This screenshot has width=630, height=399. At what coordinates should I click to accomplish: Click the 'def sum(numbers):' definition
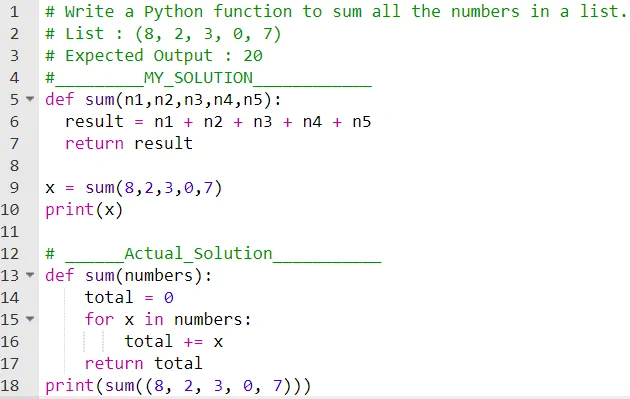click(129, 276)
